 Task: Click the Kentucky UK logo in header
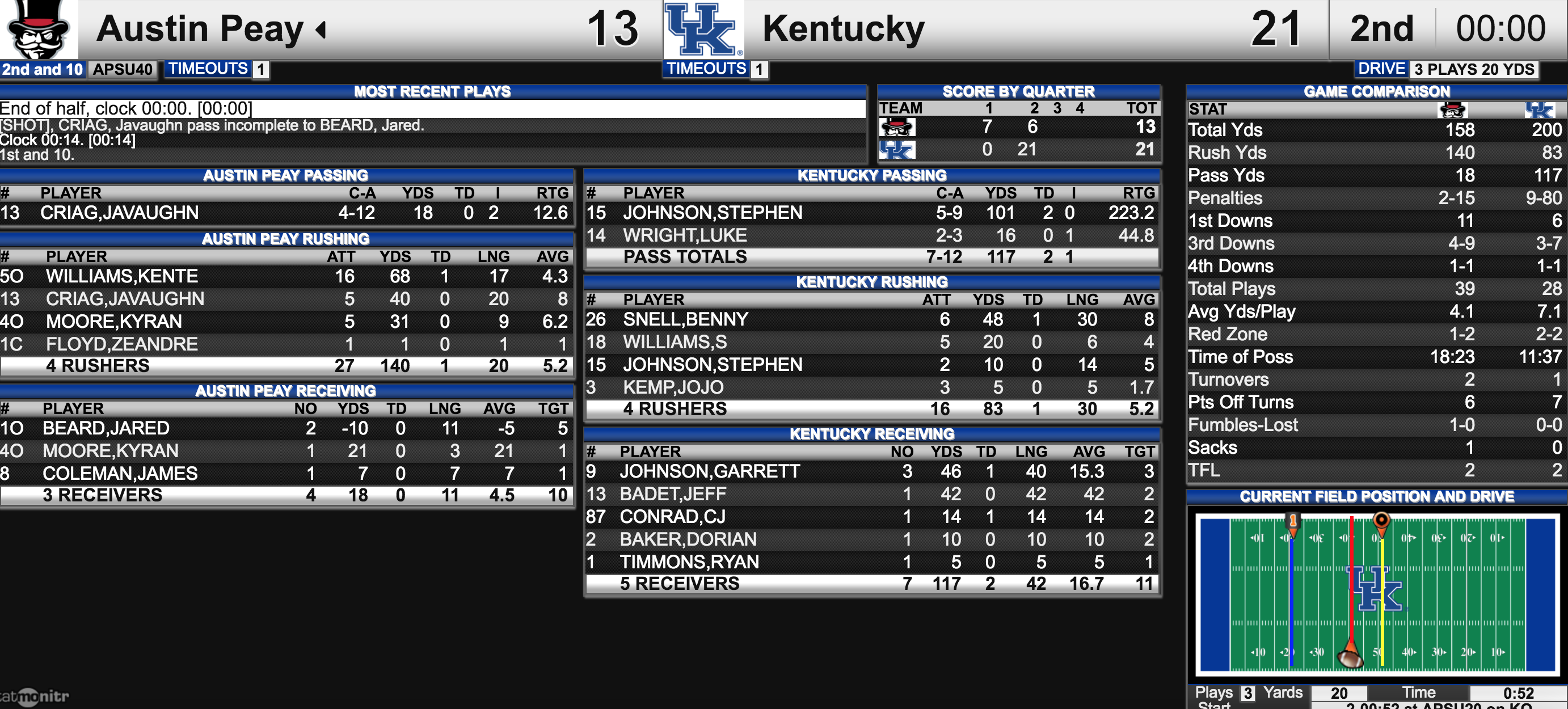[703, 29]
